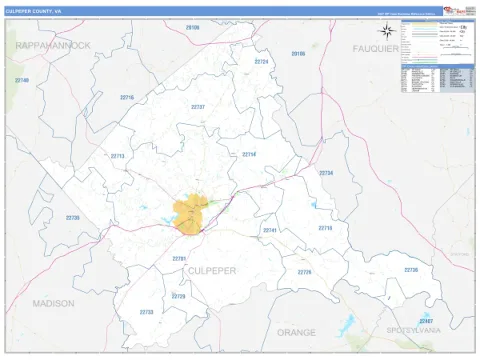Select the MADISON county label
This screenshot has width=480, height=360.
click(53, 304)
